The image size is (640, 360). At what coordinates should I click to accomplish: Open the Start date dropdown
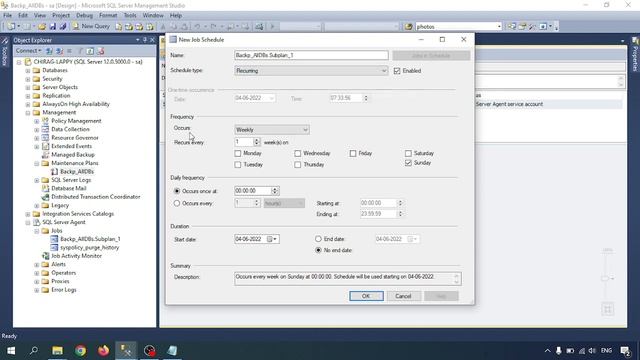[x=276, y=239]
